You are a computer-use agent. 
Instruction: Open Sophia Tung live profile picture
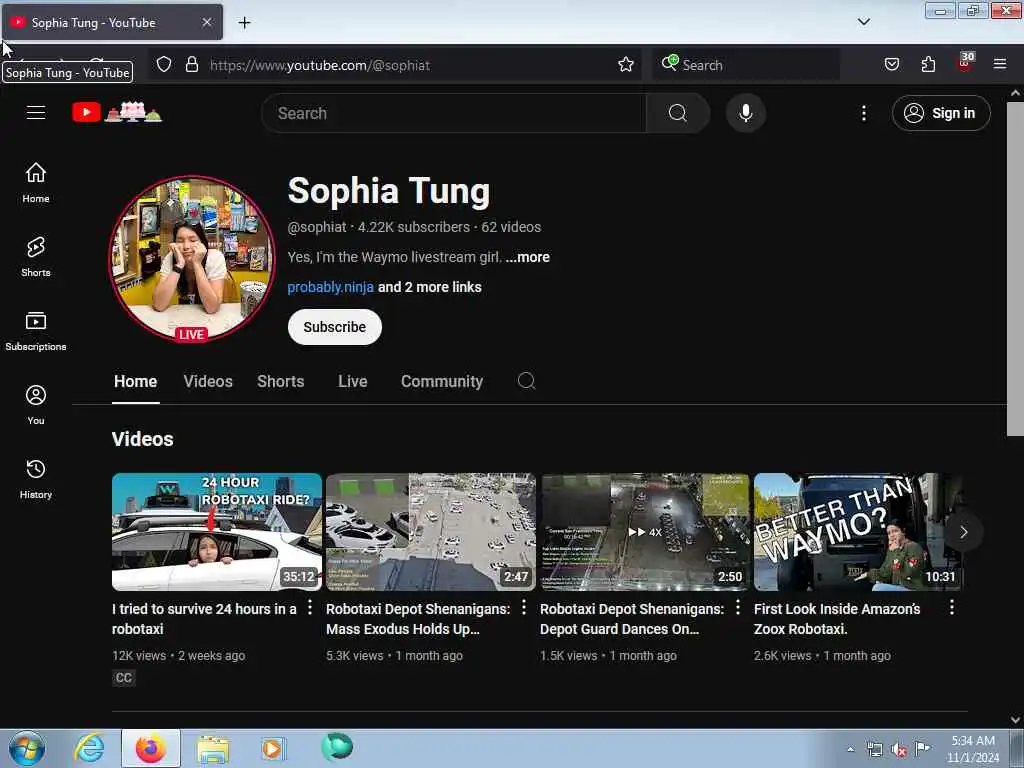click(x=191, y=259)
